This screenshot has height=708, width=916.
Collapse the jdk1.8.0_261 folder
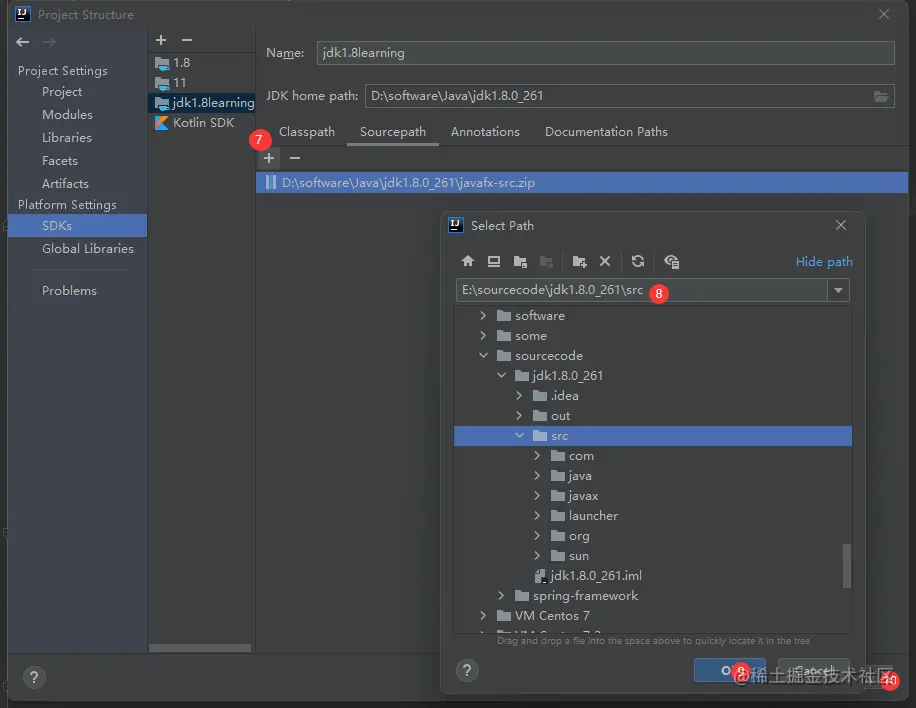click(501, 375)
